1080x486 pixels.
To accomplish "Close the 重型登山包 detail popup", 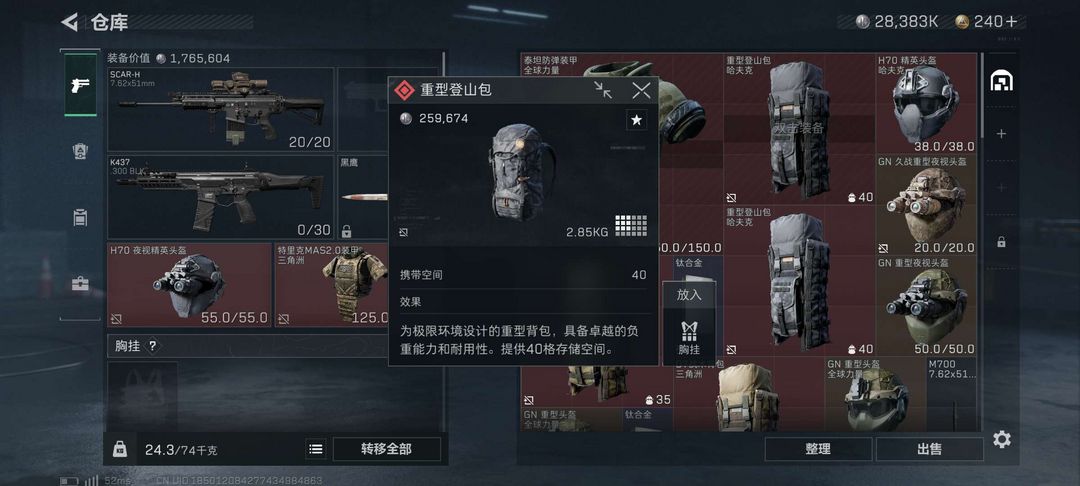I will pyautogui.click(x=641, y=89).
